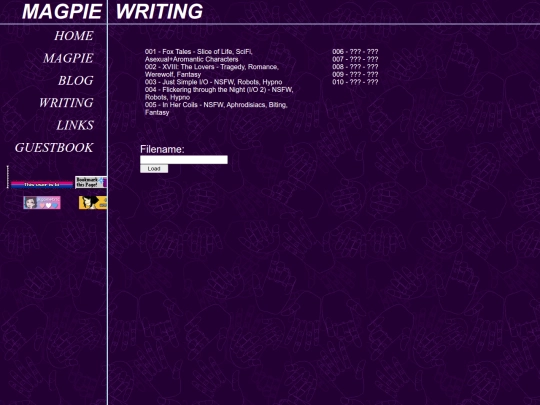
Task: Click the Load button
Action: tap(154, 169)
